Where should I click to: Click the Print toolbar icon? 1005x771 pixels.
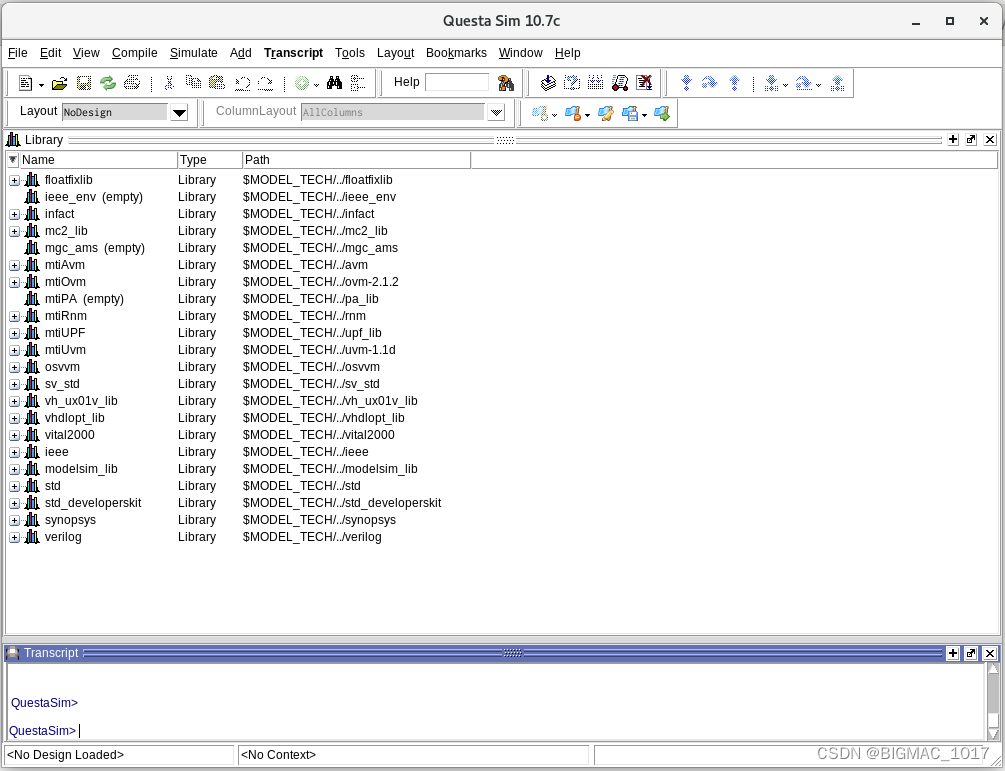point(132,83)
